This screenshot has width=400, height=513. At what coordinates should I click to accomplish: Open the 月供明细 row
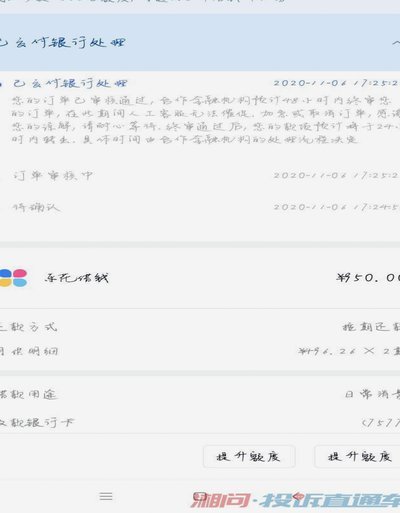pyautogui.click(x=200, y=351)
